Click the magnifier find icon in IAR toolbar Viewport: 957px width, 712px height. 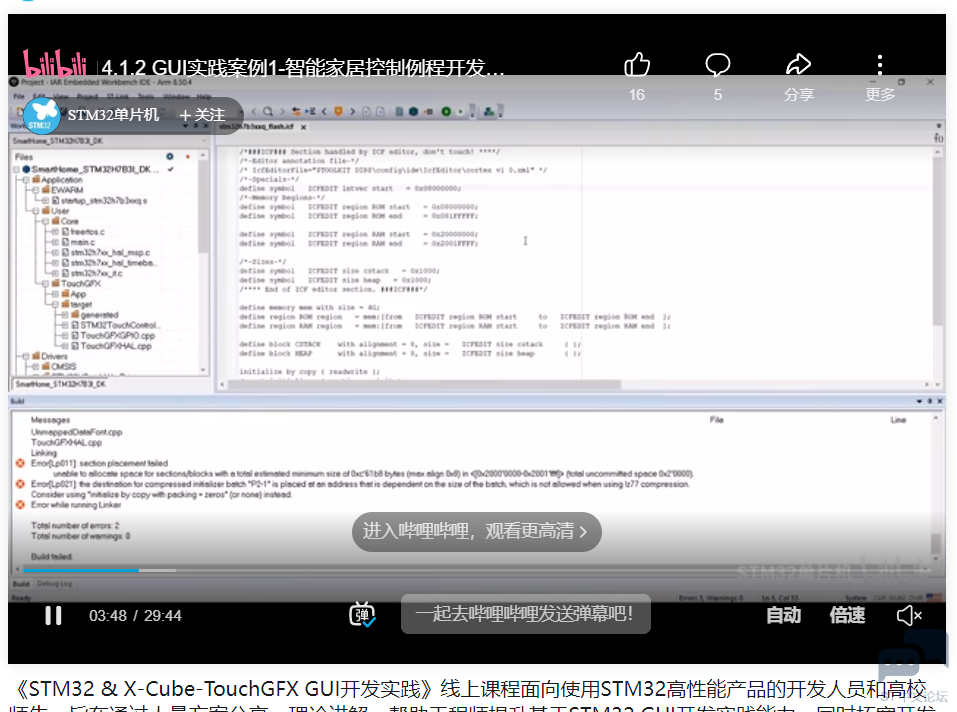267,112
